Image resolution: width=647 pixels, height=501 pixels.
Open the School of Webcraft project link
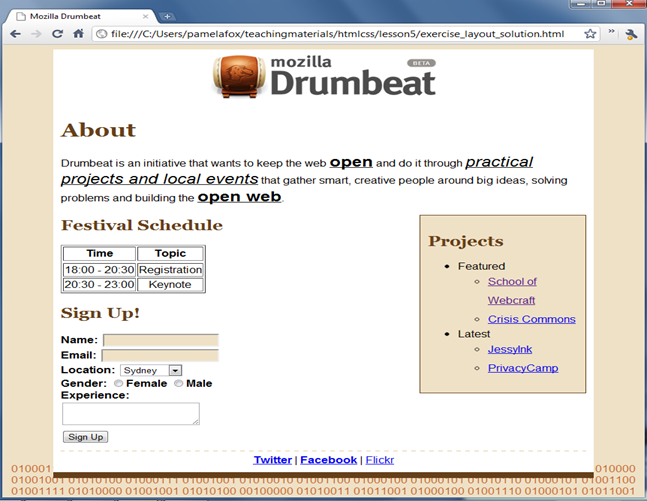[512, 291]
